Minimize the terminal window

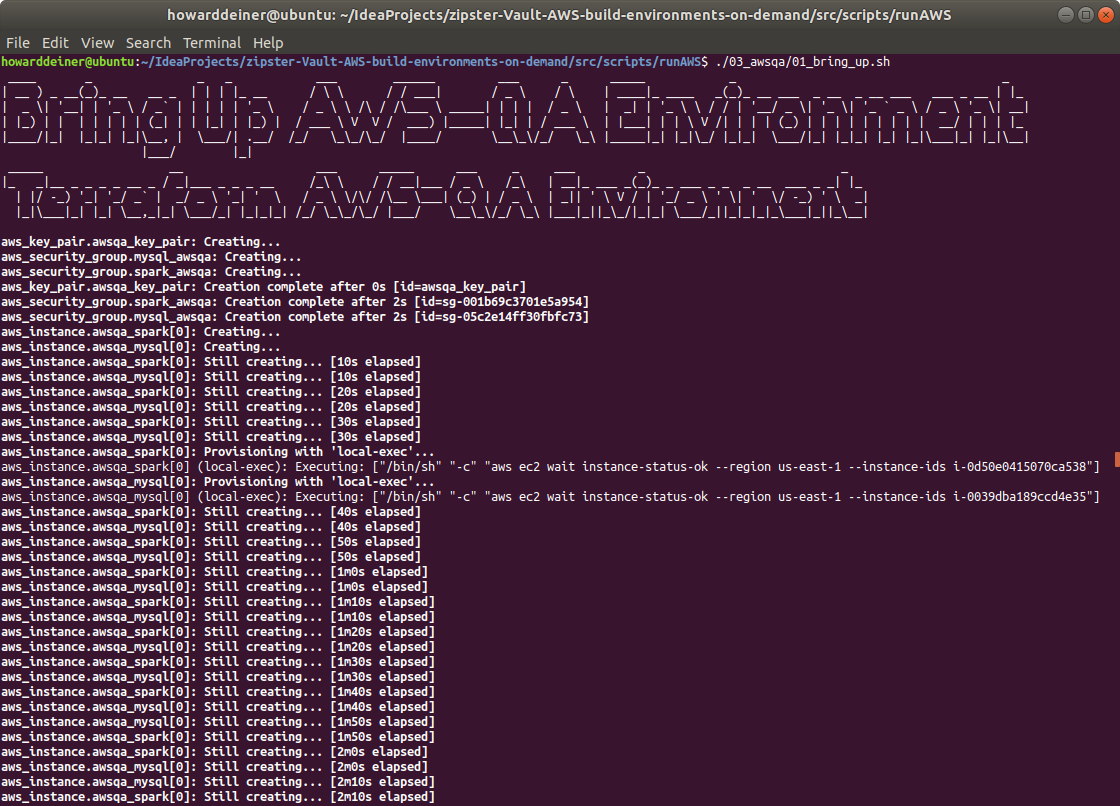tap(1065, 14)
